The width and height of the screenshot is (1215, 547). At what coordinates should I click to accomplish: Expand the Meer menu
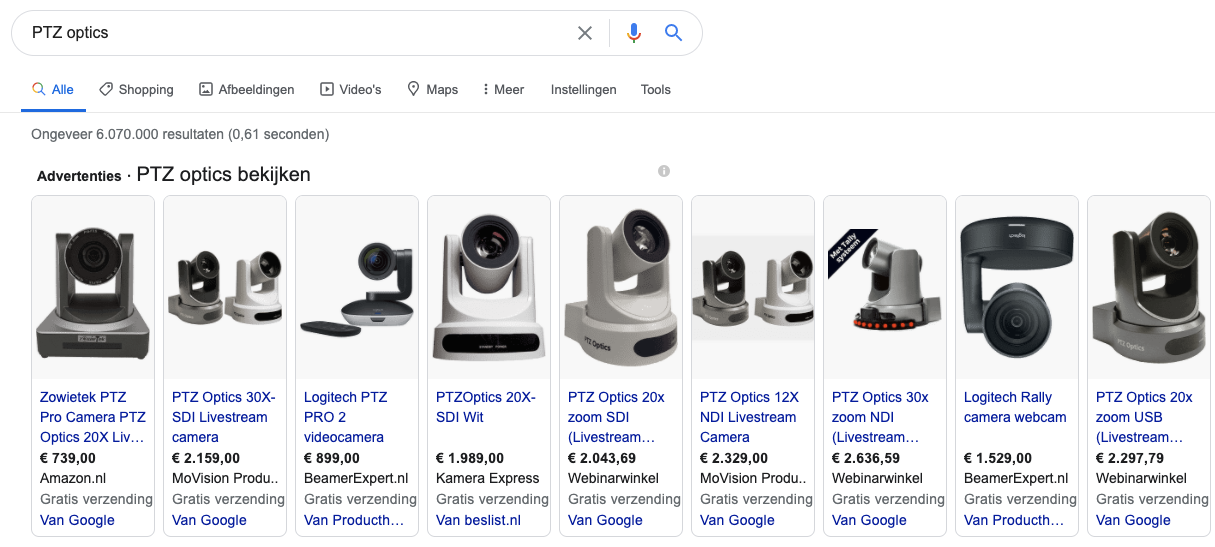(504, 89)
